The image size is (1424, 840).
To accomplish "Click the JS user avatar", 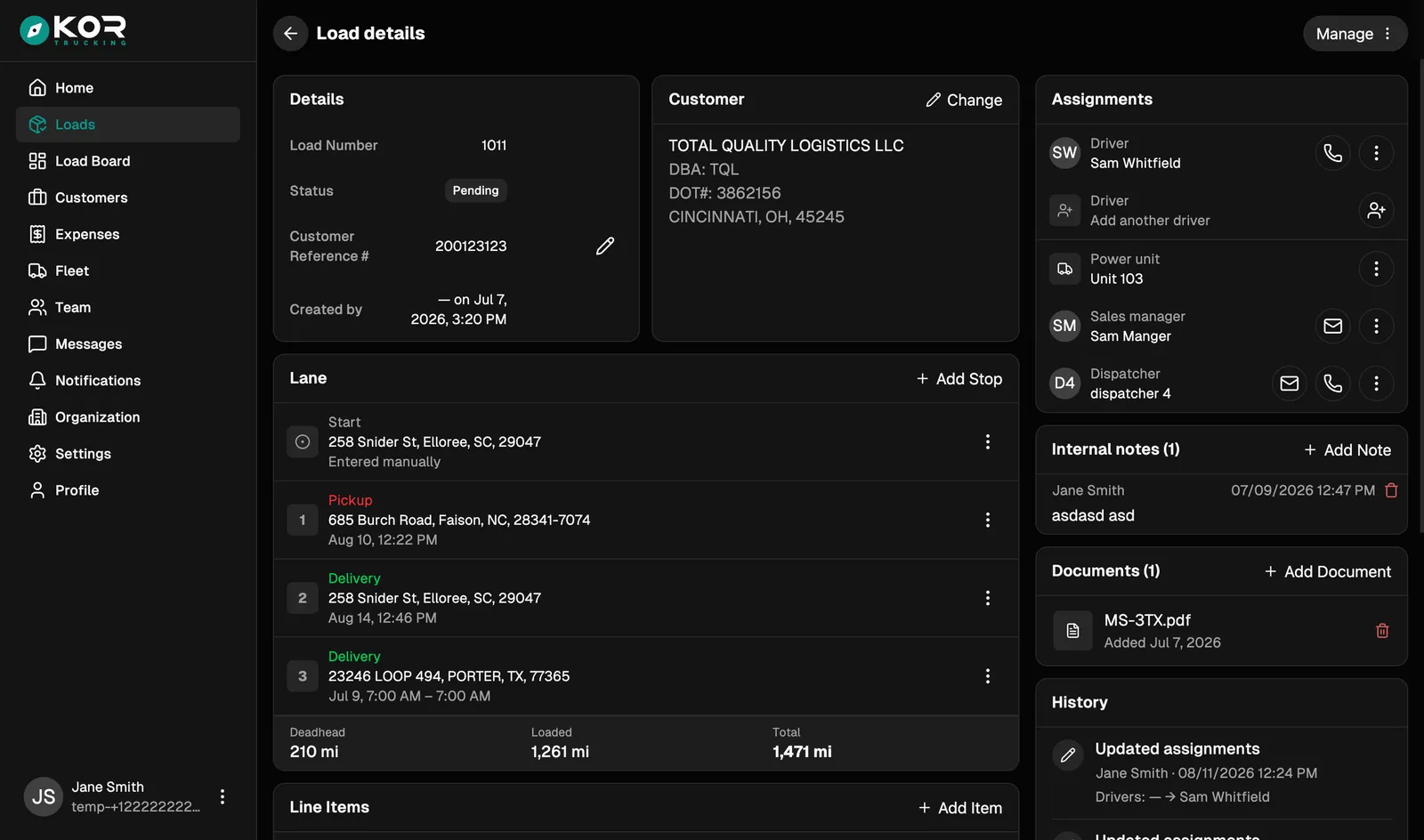I will pos(44,796).
